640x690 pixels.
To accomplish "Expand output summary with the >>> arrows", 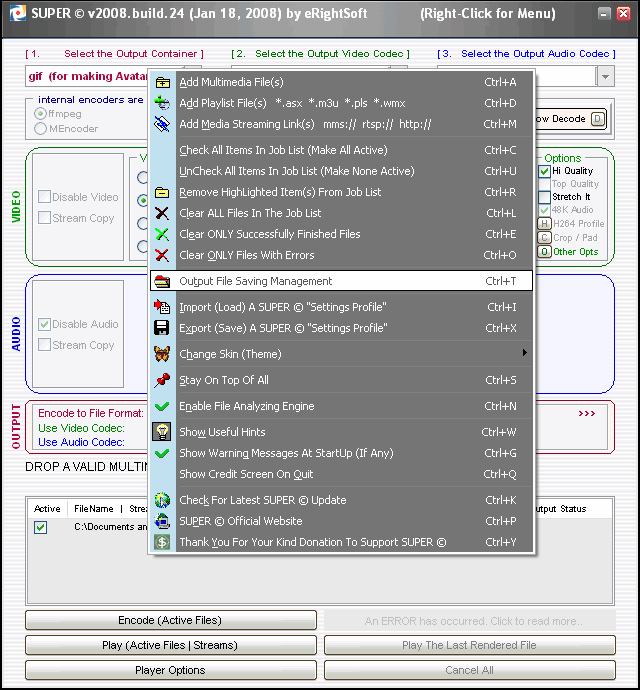I will click(586, 414).
